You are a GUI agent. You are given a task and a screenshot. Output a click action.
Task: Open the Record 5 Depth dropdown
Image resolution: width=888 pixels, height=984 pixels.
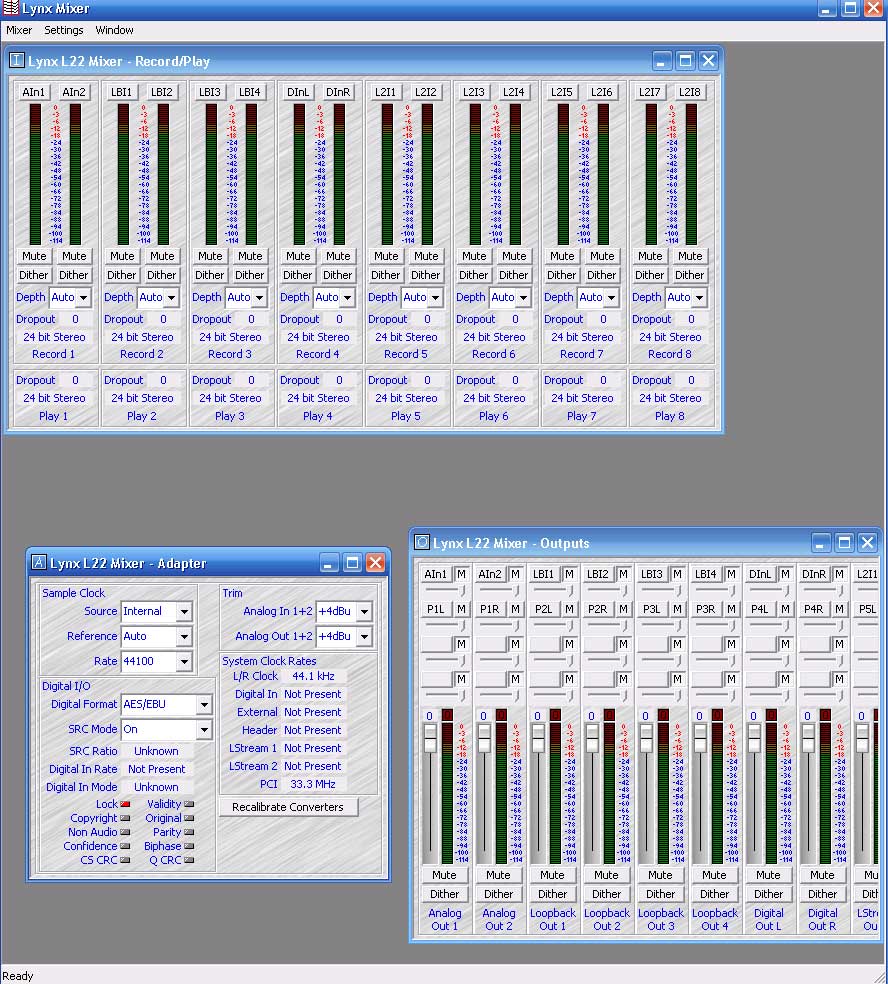point(435,297)
